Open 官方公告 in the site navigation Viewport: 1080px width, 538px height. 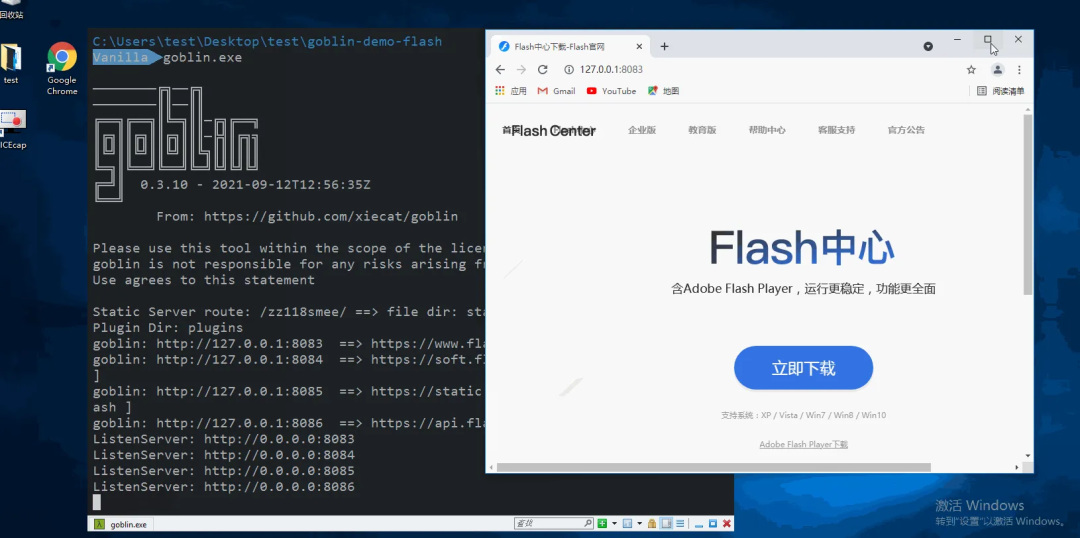(906, 130)
